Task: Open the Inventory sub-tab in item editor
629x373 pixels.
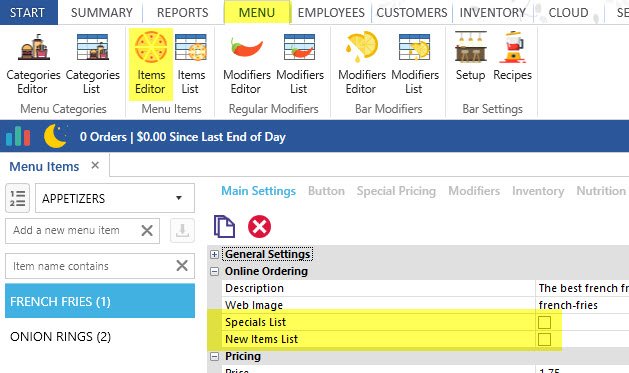Action: [x=538, y=191]
